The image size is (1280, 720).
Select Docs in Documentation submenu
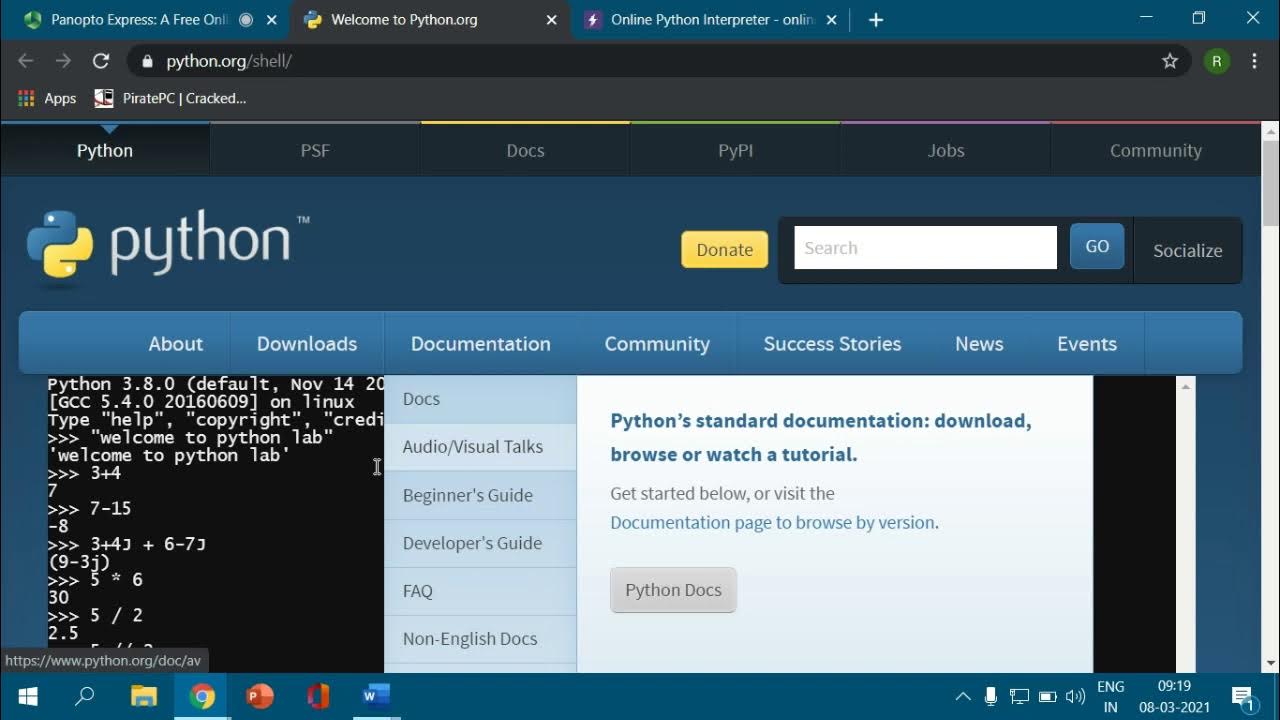[480, 399]
